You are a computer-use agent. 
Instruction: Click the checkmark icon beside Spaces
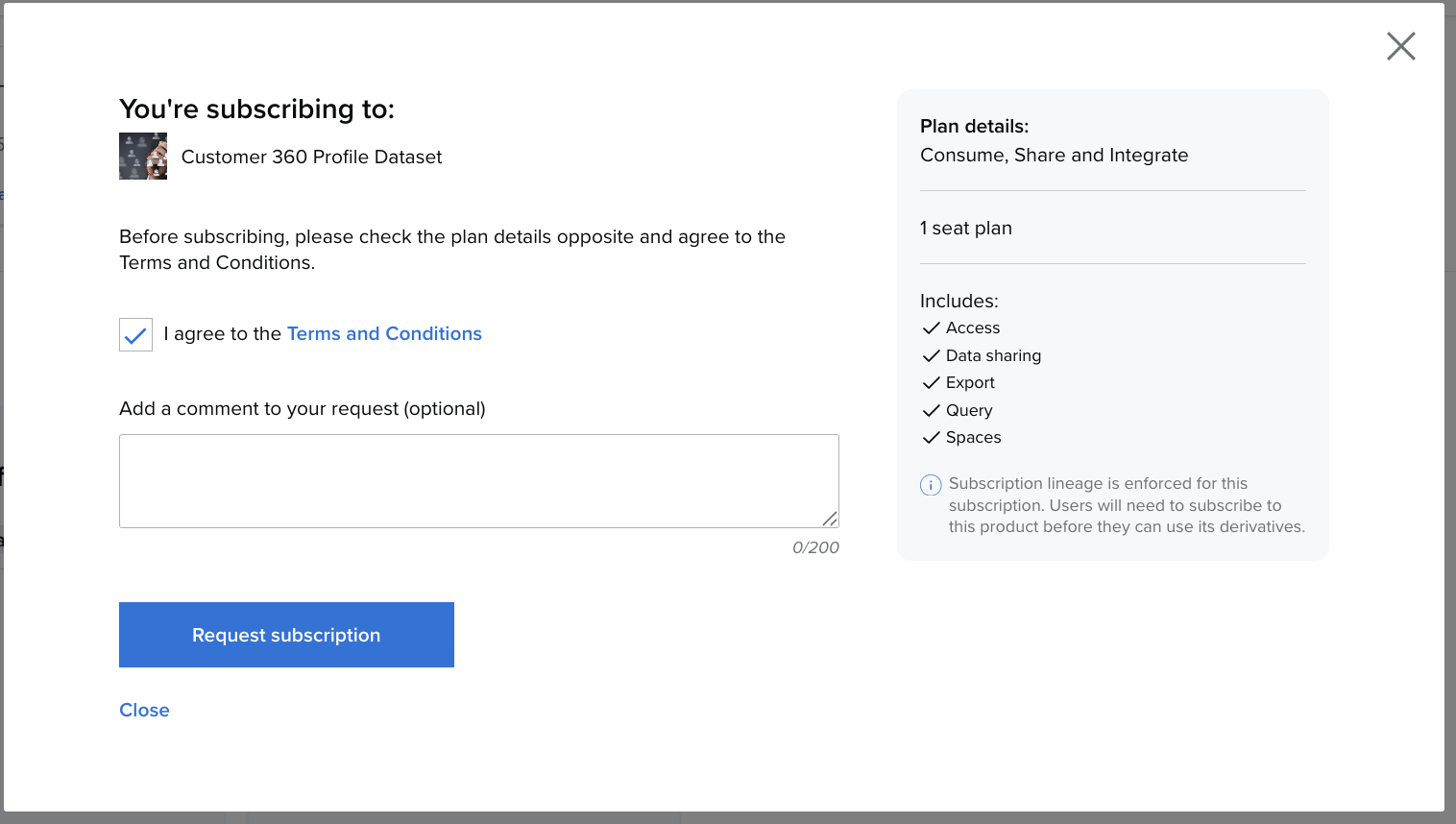point(931,438)
